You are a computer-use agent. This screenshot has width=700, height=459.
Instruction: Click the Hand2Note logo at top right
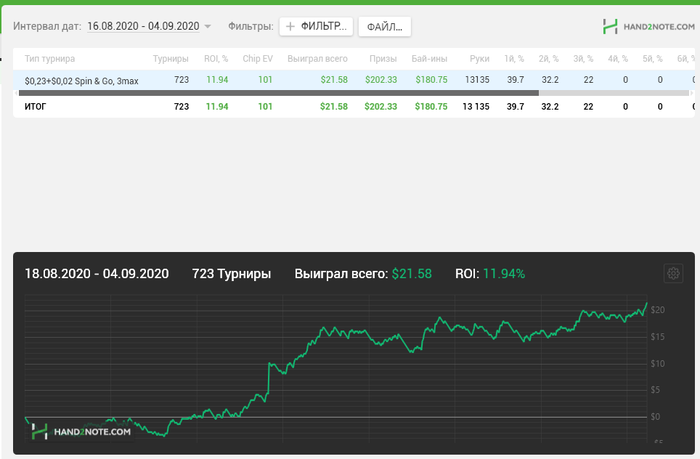click(x=648, y=26)
